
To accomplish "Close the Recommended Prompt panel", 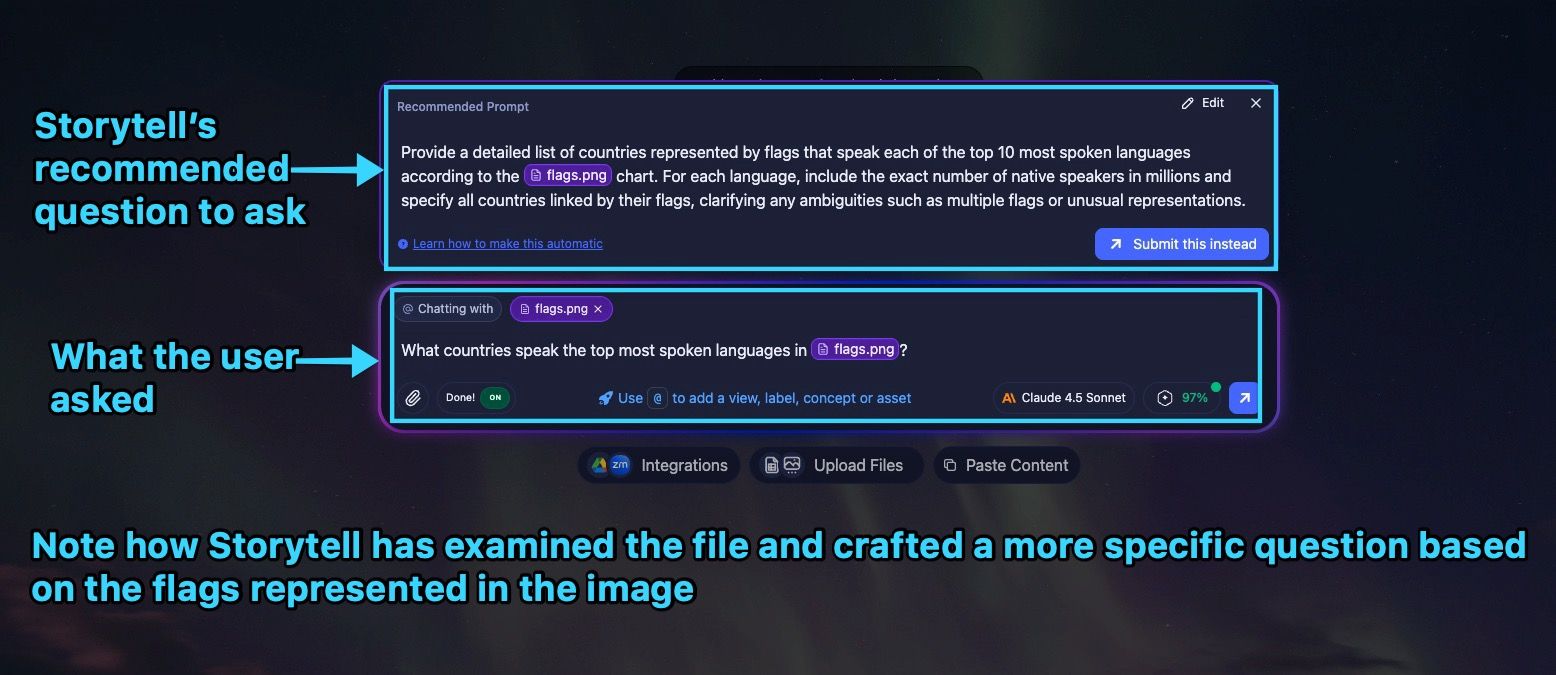I will pos(1256,103).
